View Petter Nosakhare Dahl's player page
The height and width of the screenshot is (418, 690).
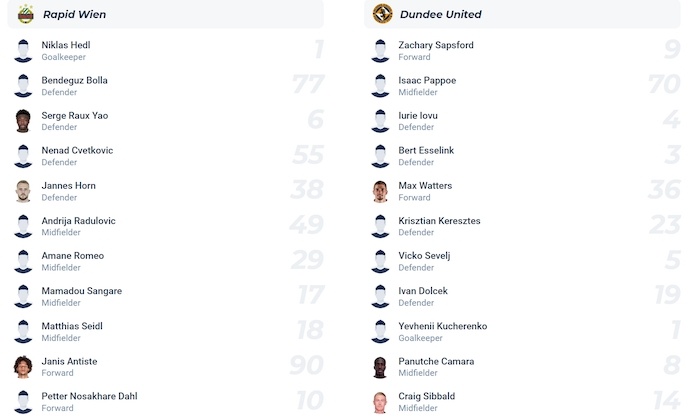(x=89, y=396)
